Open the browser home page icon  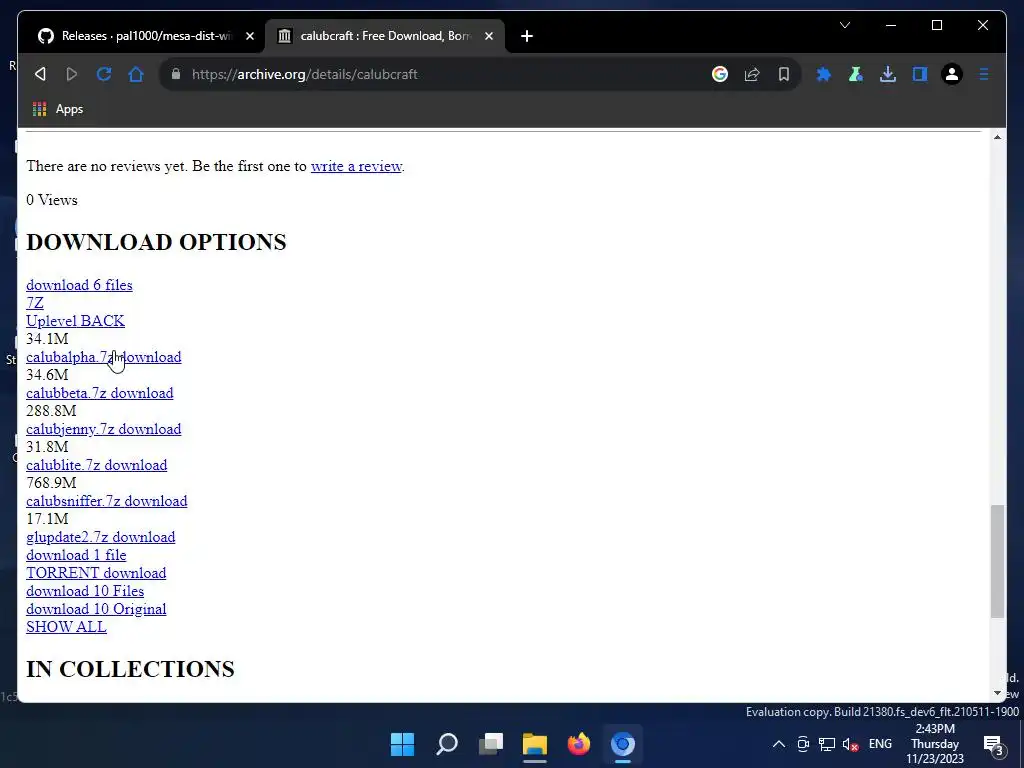(x=136, y=74)
